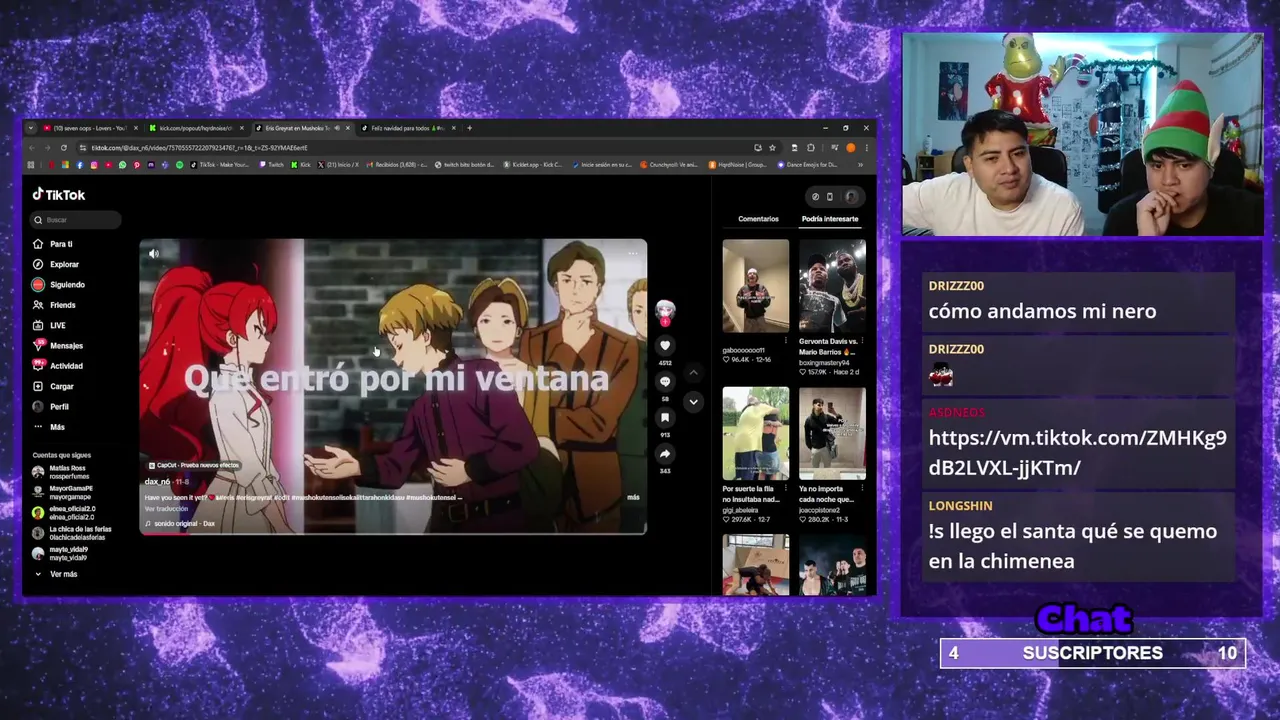Open the TikTok header profile avatar

851,197
